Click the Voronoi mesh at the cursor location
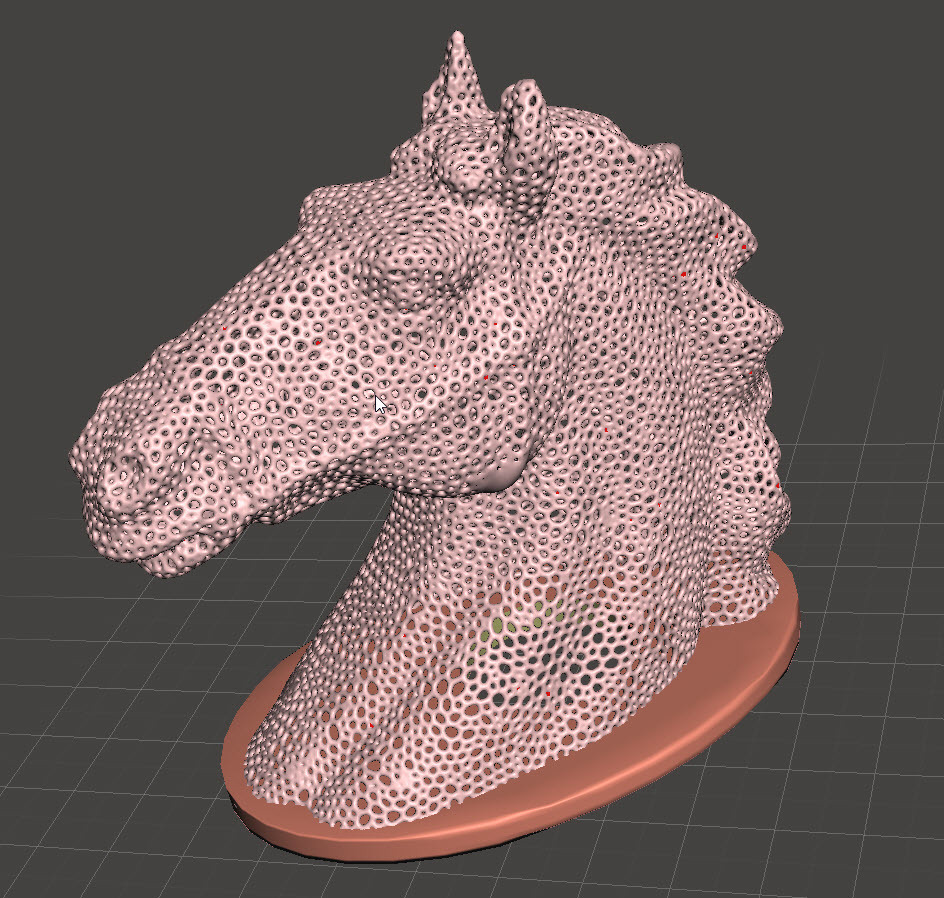Image resolution: width=944 pixels, height=898 pixels. [380, 403]
